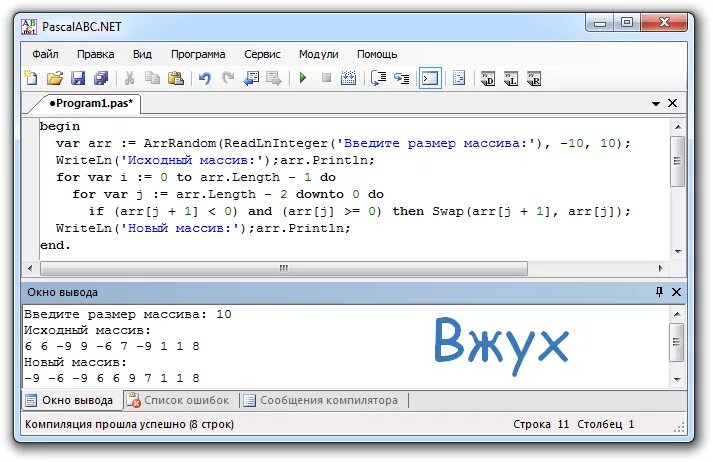
Task: Click the 'Исходный массив:' output line
Action: 87,330
